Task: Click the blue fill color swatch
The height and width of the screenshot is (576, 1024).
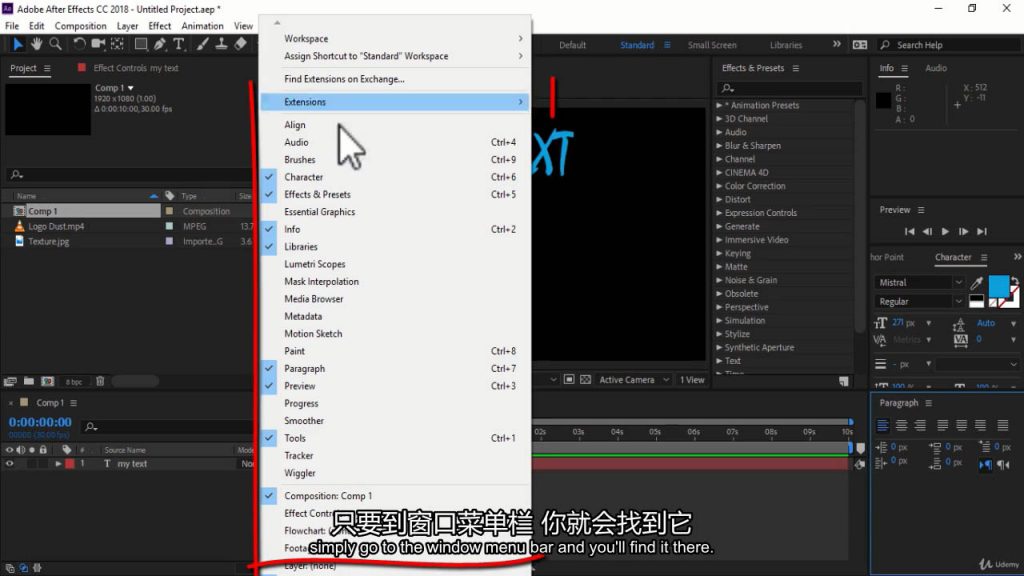Action: [999, 285]
